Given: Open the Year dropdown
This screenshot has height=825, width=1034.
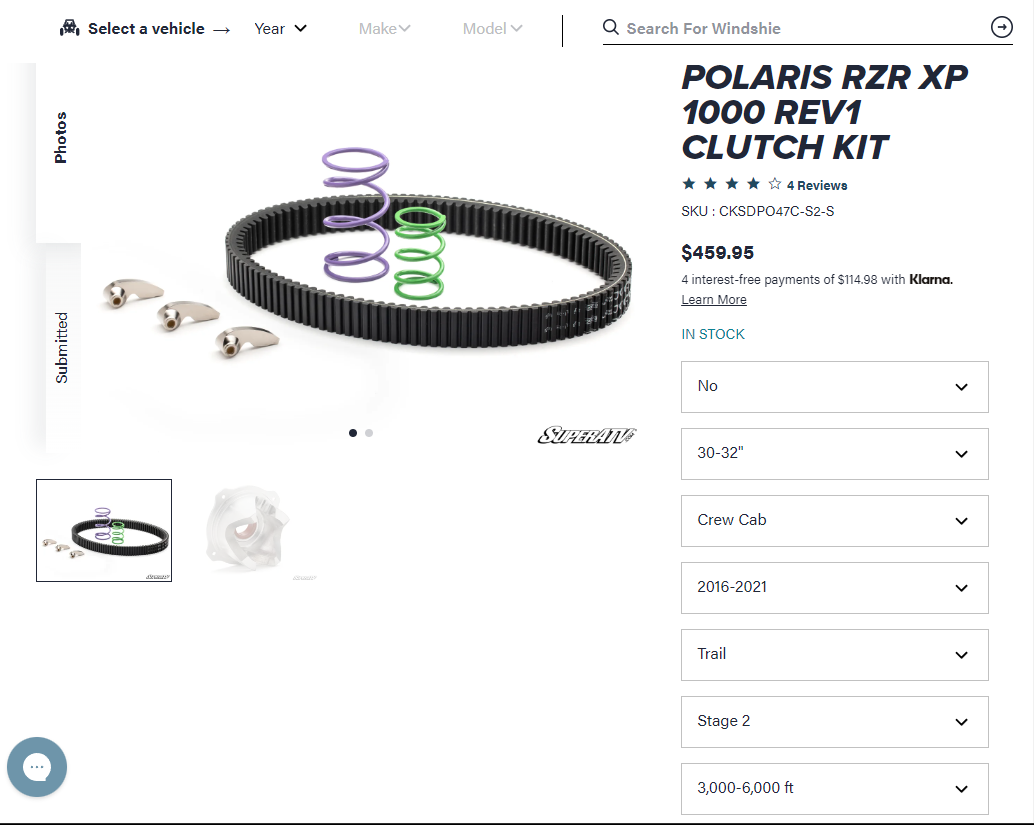Looking at the screenshot, I should click(280, 28).
